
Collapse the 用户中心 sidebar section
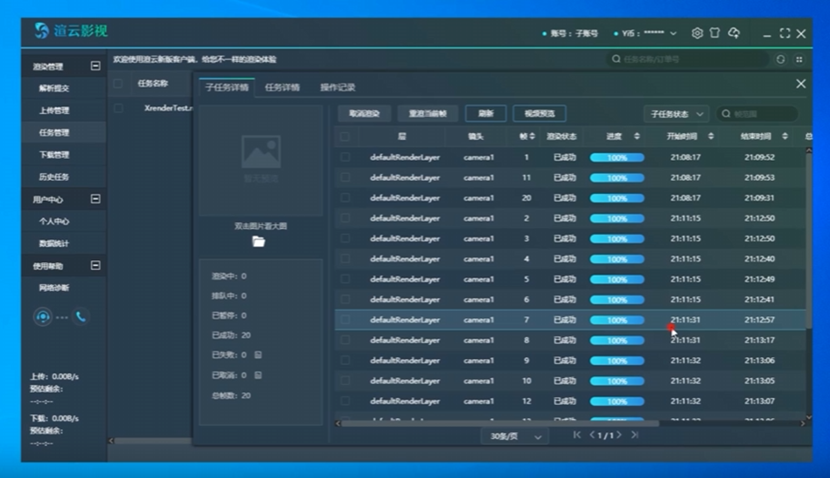click(95, 199)
